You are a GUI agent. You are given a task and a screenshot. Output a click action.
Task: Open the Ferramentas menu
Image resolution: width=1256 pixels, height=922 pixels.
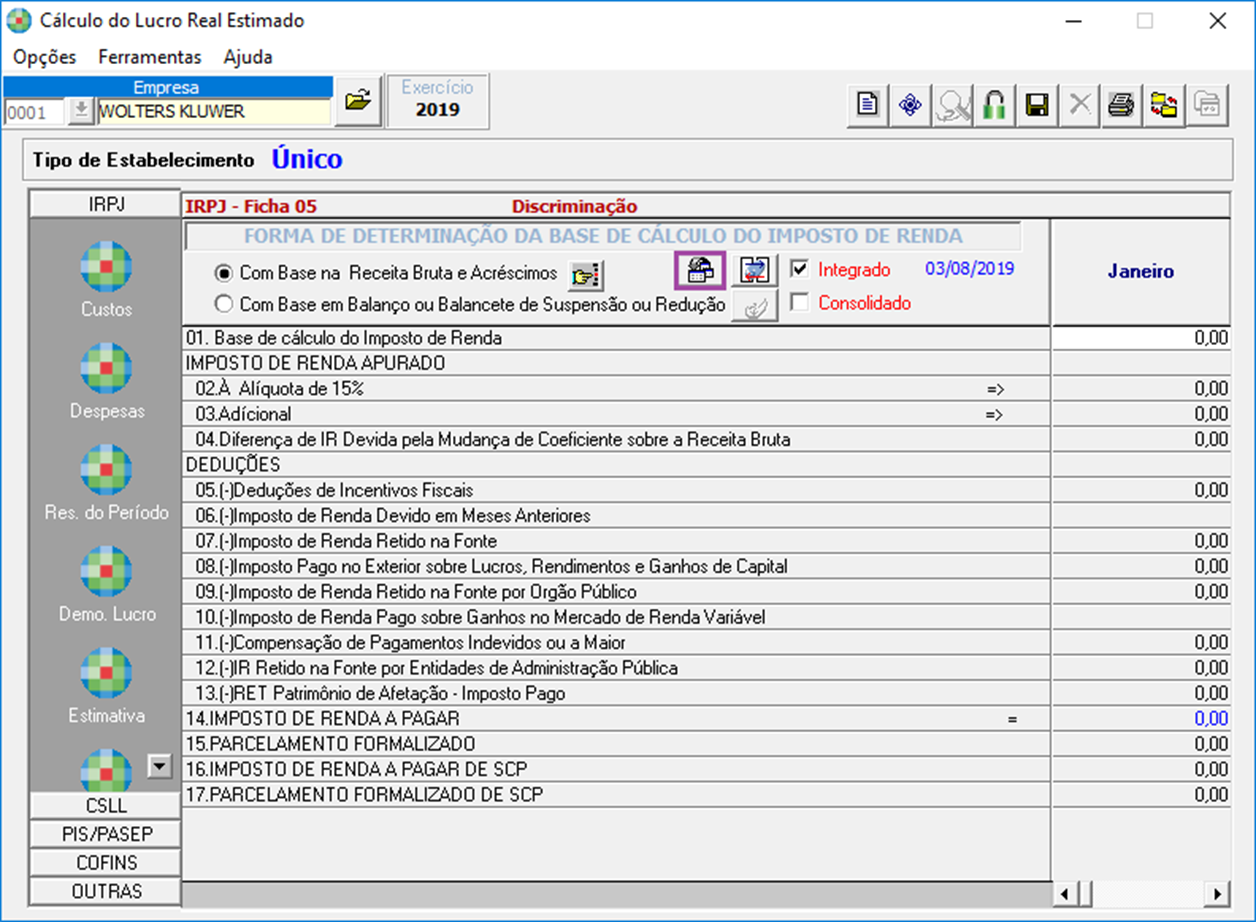(149, 57)
